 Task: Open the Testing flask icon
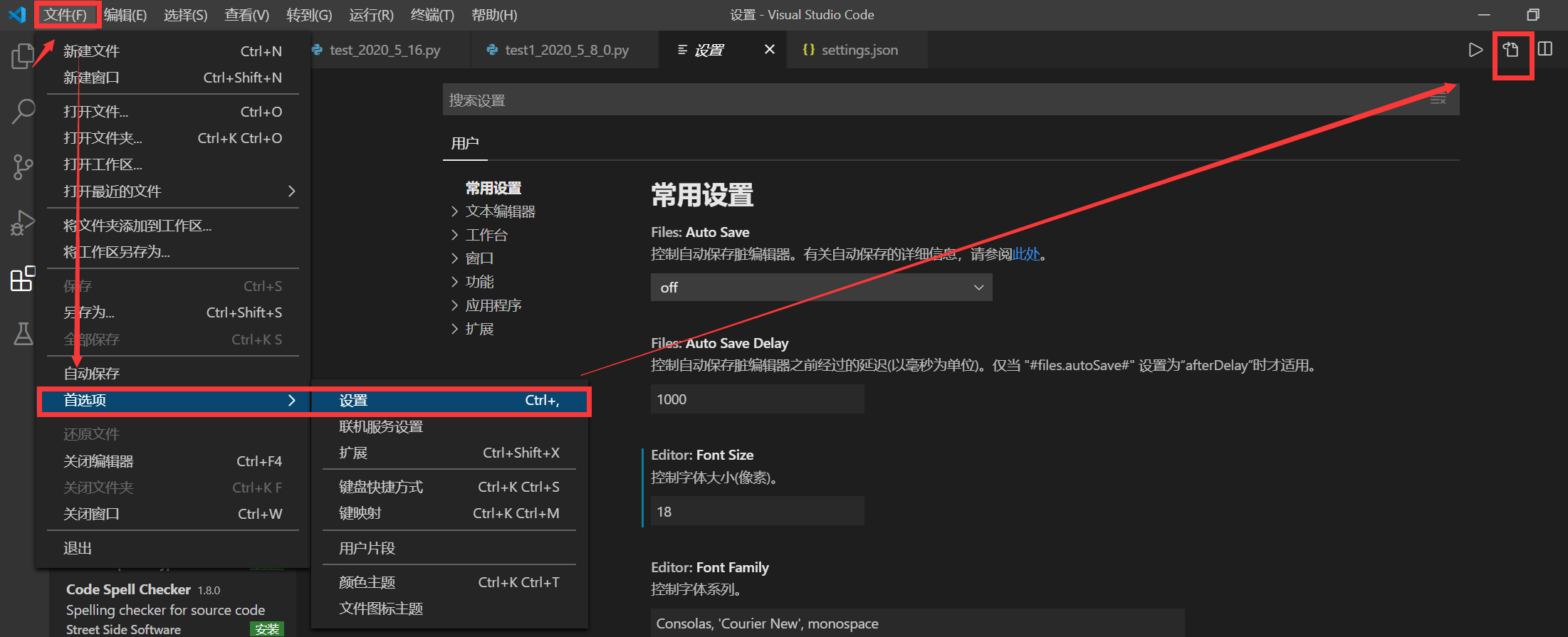[x=23, y=333]
